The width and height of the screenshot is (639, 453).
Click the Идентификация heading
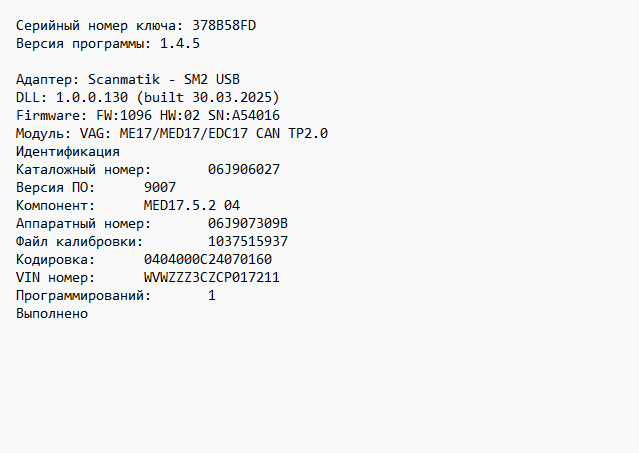[68, 151]
